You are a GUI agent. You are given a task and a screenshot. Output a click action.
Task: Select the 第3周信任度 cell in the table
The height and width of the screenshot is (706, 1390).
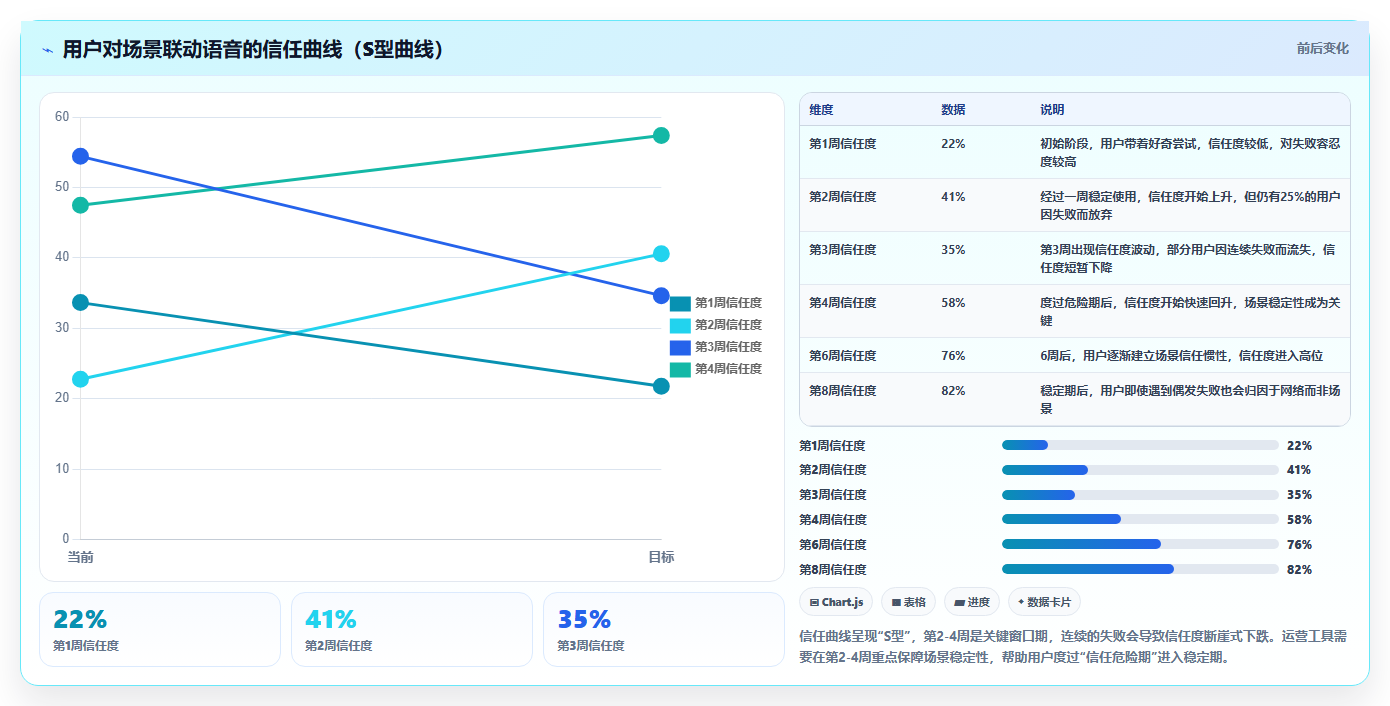(843, 250)
